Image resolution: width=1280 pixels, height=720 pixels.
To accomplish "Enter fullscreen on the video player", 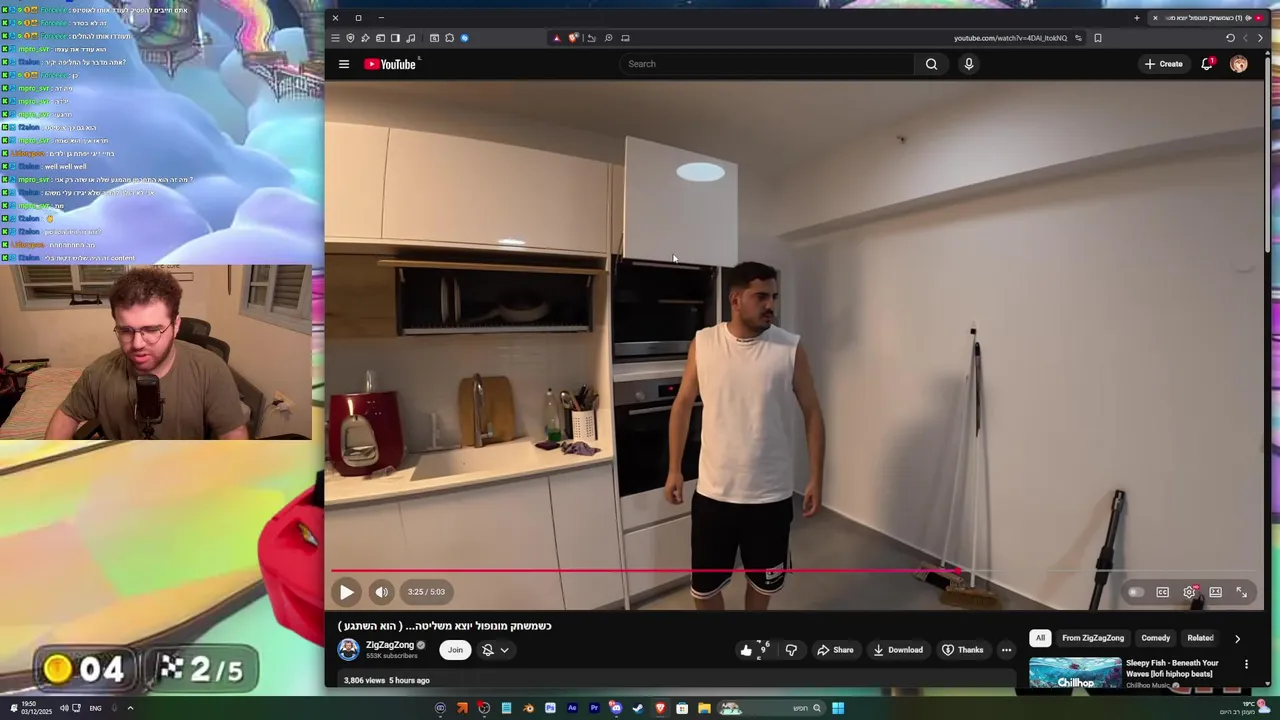I will pos(1242,592).
